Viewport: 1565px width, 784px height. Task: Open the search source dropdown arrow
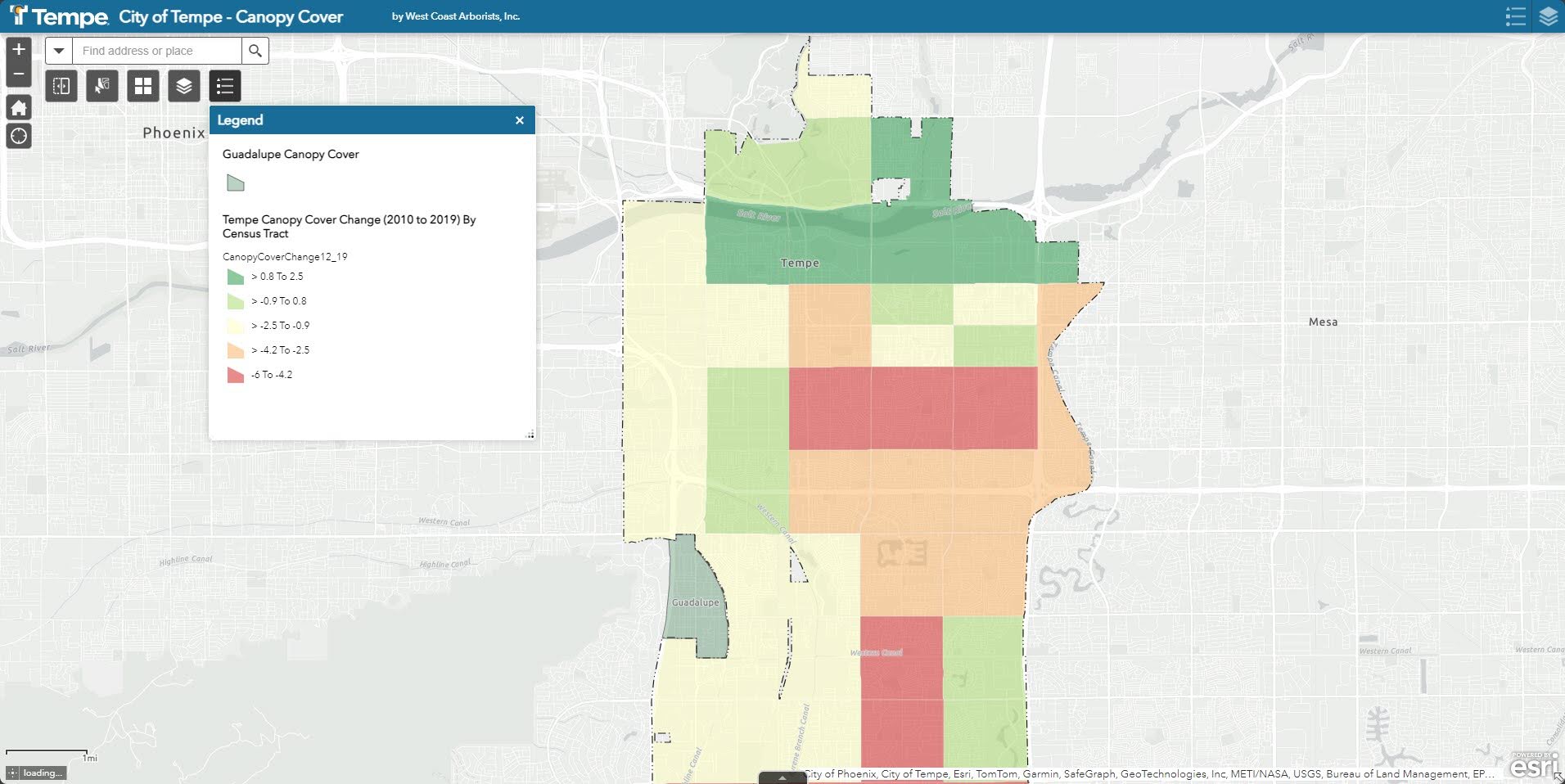[x=58, y=51]
